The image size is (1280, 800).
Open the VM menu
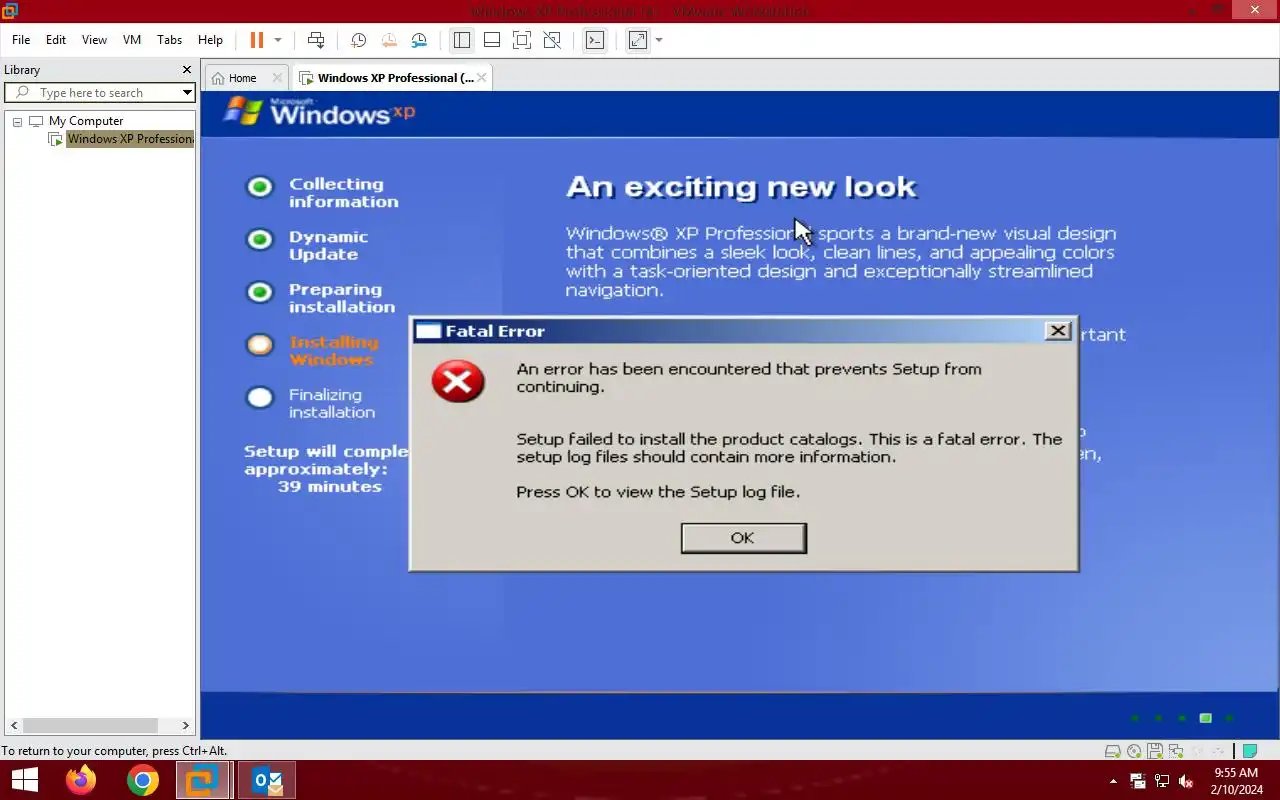coord(132,40)
